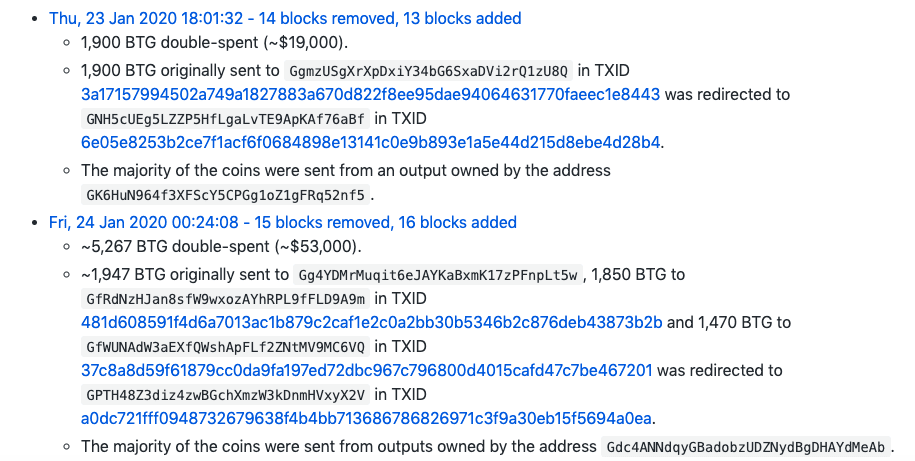Open TXID link starting with 3a17157994502a
Image resolution: width=915 pixels, height=461 pixels.
click(x=370, y=95)
